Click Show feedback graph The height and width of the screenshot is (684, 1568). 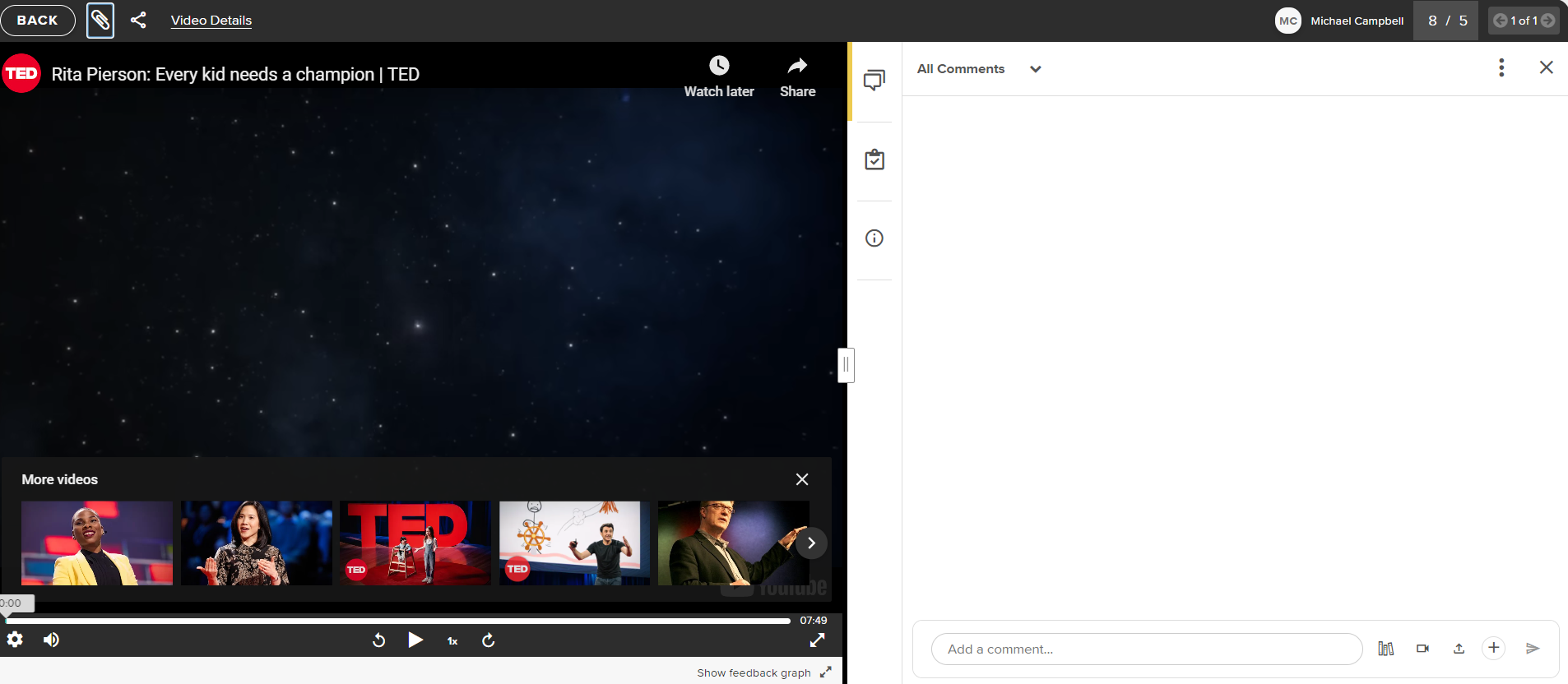pos(754,672)
